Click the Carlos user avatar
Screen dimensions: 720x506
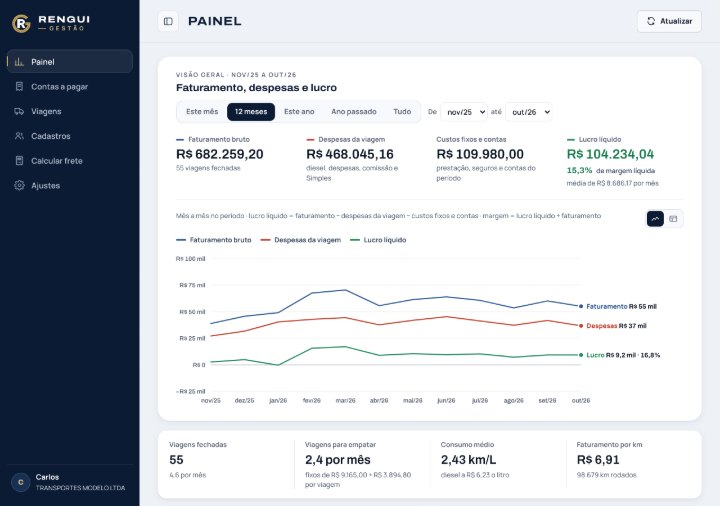21,482
